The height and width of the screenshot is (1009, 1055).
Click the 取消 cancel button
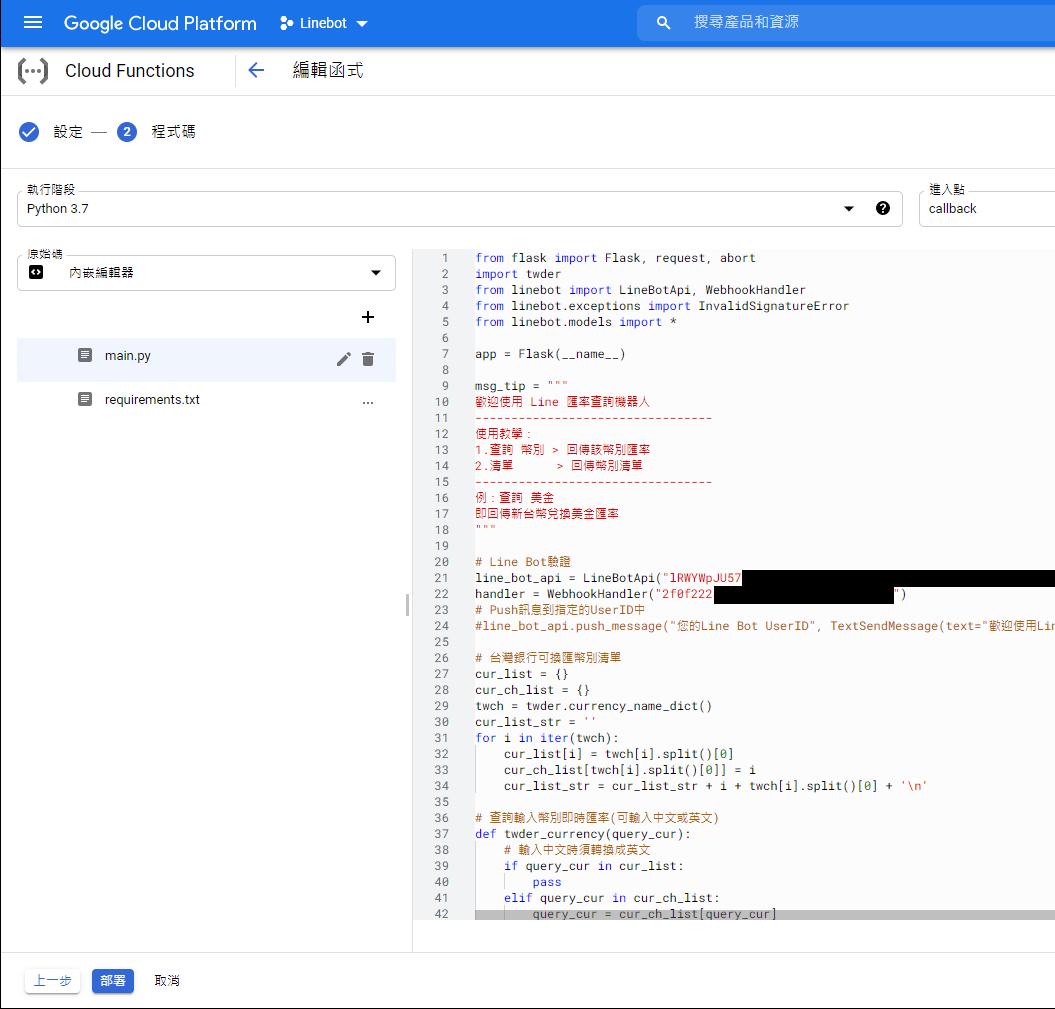click(167, 981)
